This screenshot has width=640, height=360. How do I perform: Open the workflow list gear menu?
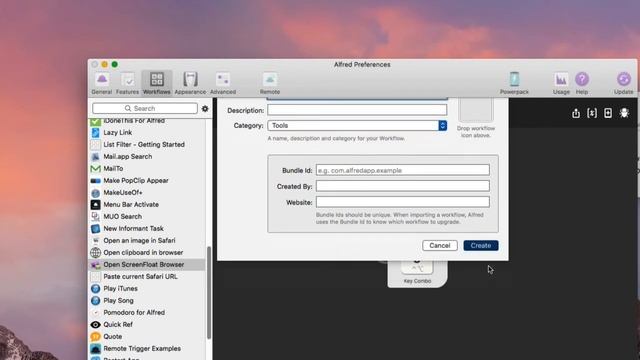[x=205, y=109]
